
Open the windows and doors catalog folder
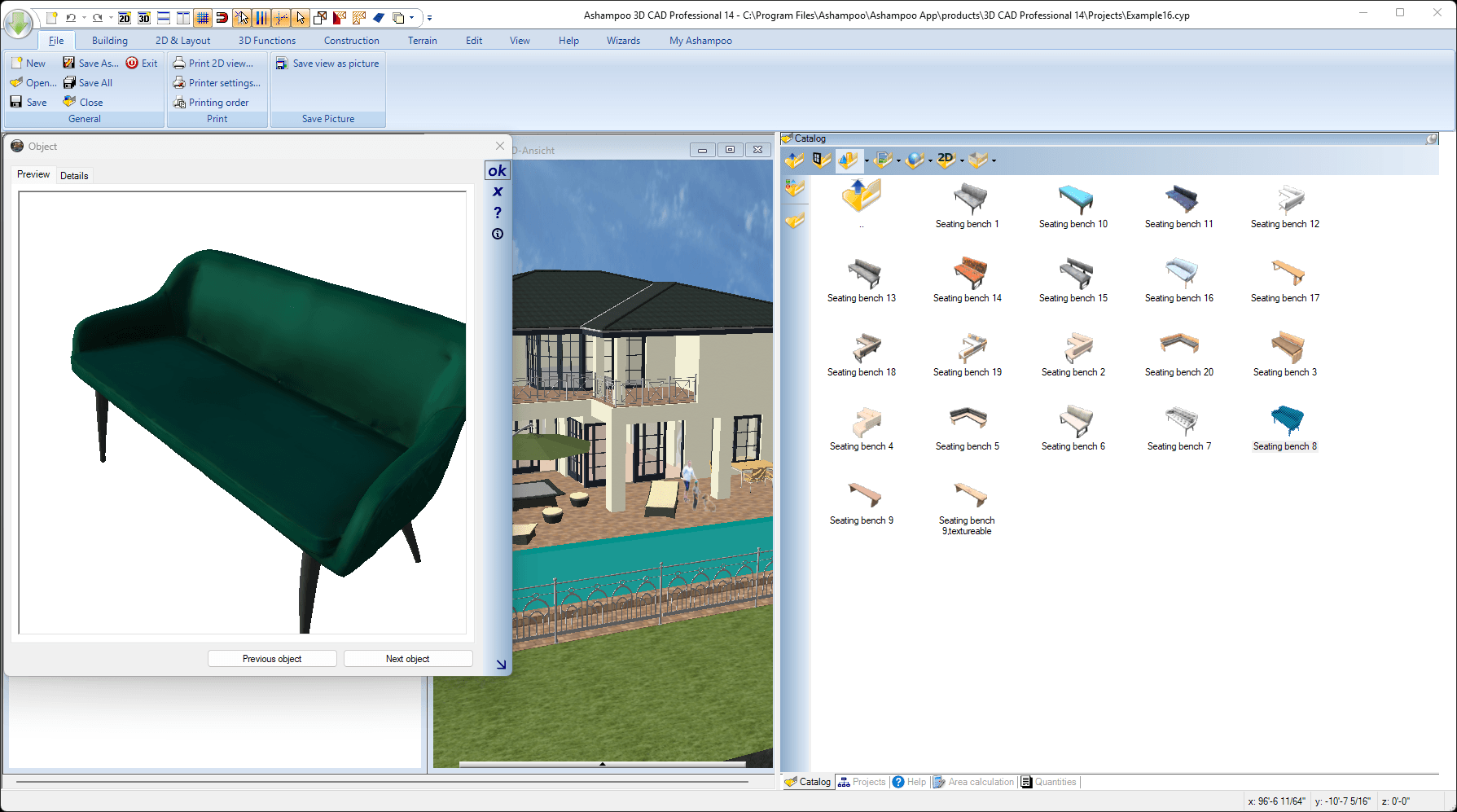point(821,160)
